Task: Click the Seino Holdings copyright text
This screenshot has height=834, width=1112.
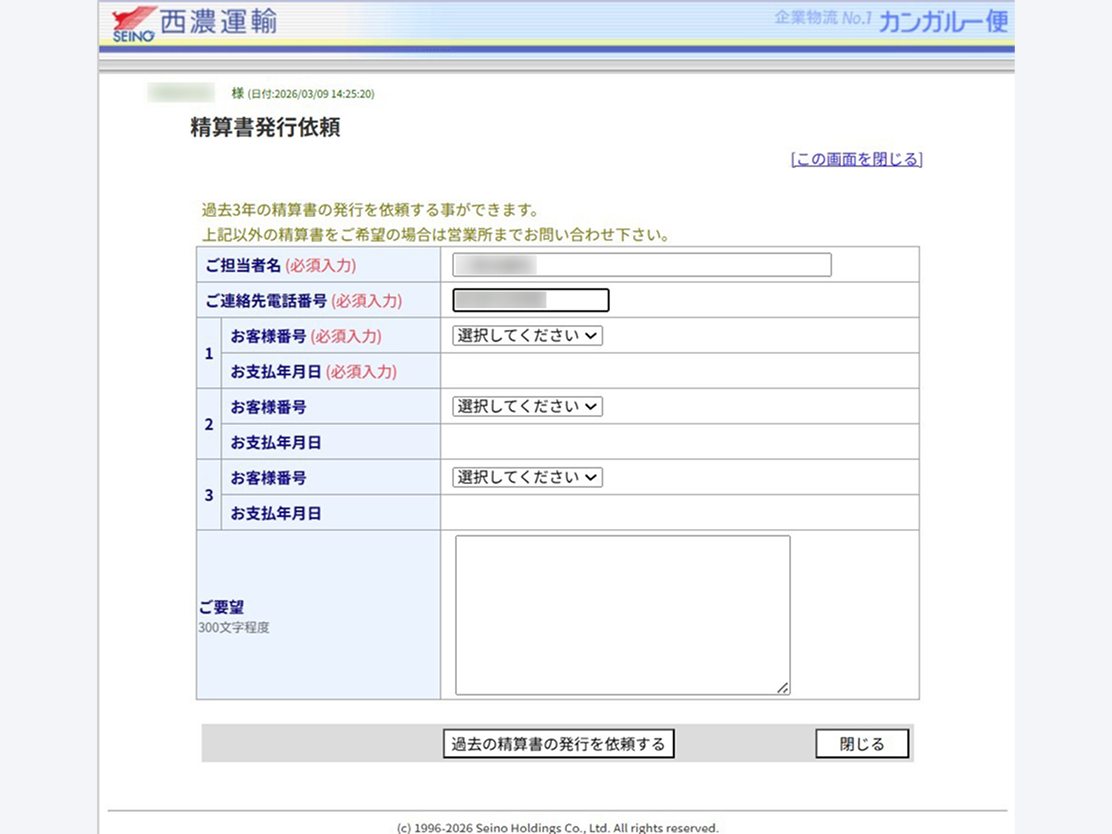Action: click(x=557, y=828)
